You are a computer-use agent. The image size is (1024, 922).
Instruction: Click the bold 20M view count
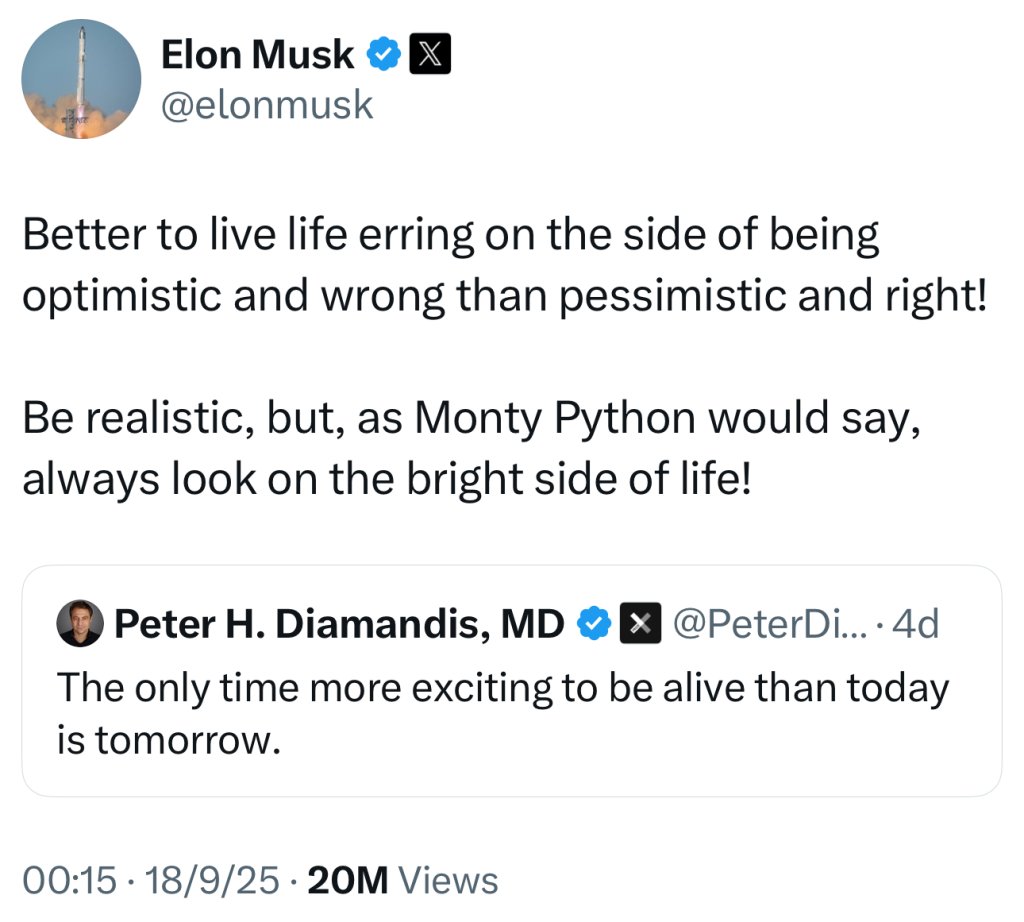click(x=347, y=880)
